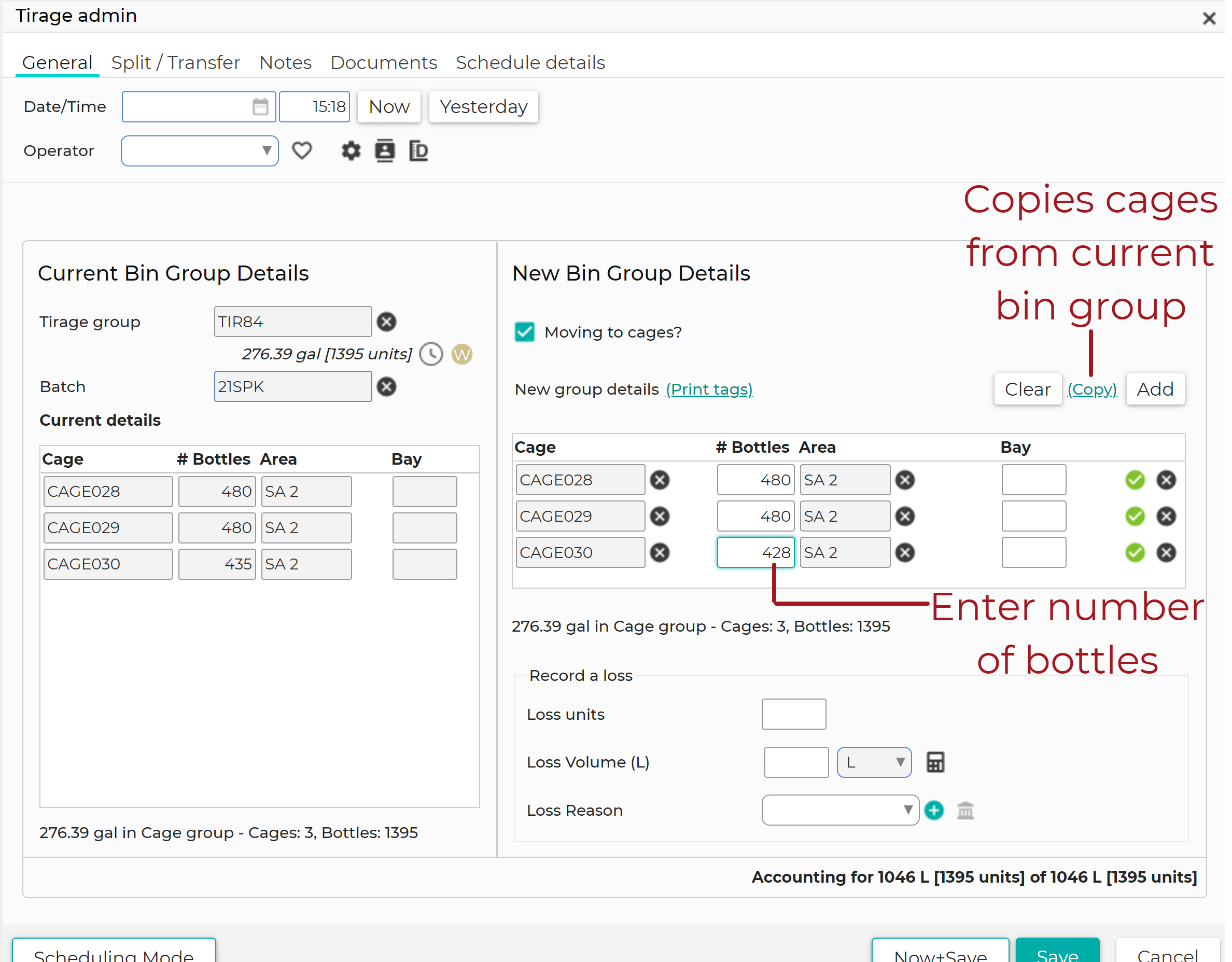This screenshot has height=962, width=1232.
Task: Click the bottles field for CAGE028 new row
Action: click(x=757, y=481)
